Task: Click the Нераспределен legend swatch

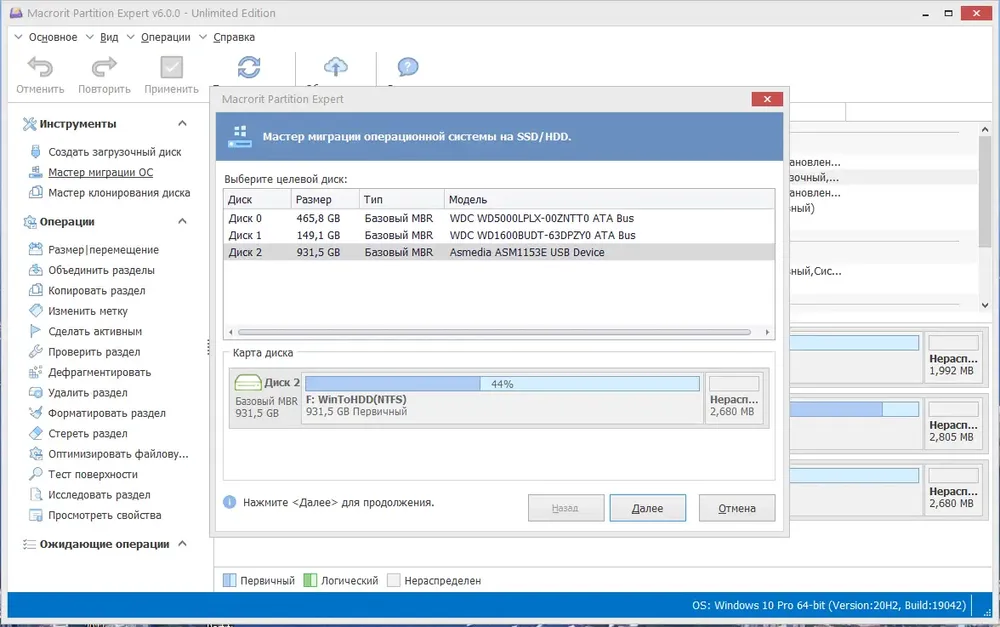Action: pos(393,580)
